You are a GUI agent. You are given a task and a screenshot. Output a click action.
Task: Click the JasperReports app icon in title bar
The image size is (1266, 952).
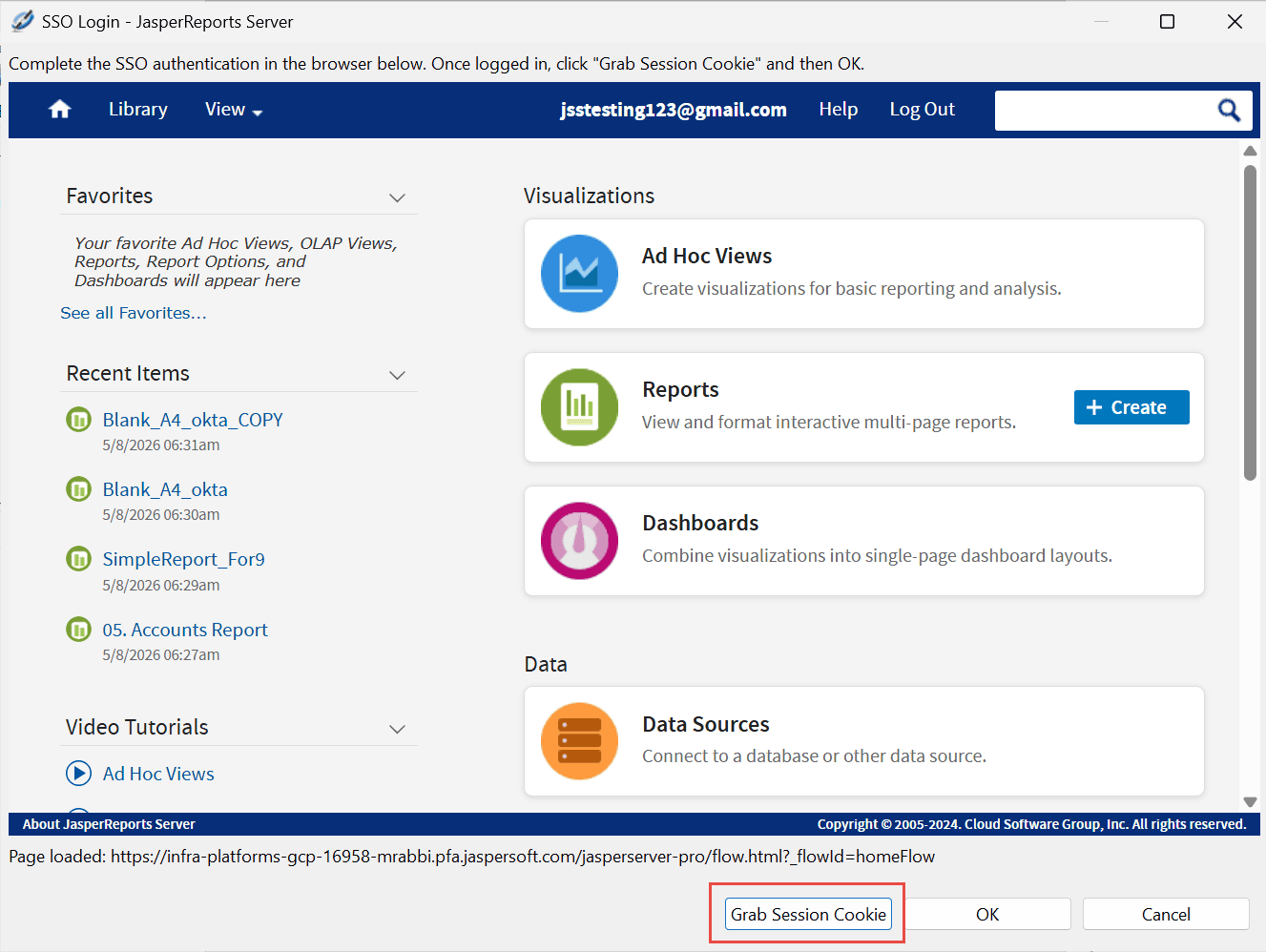[22, 21]
